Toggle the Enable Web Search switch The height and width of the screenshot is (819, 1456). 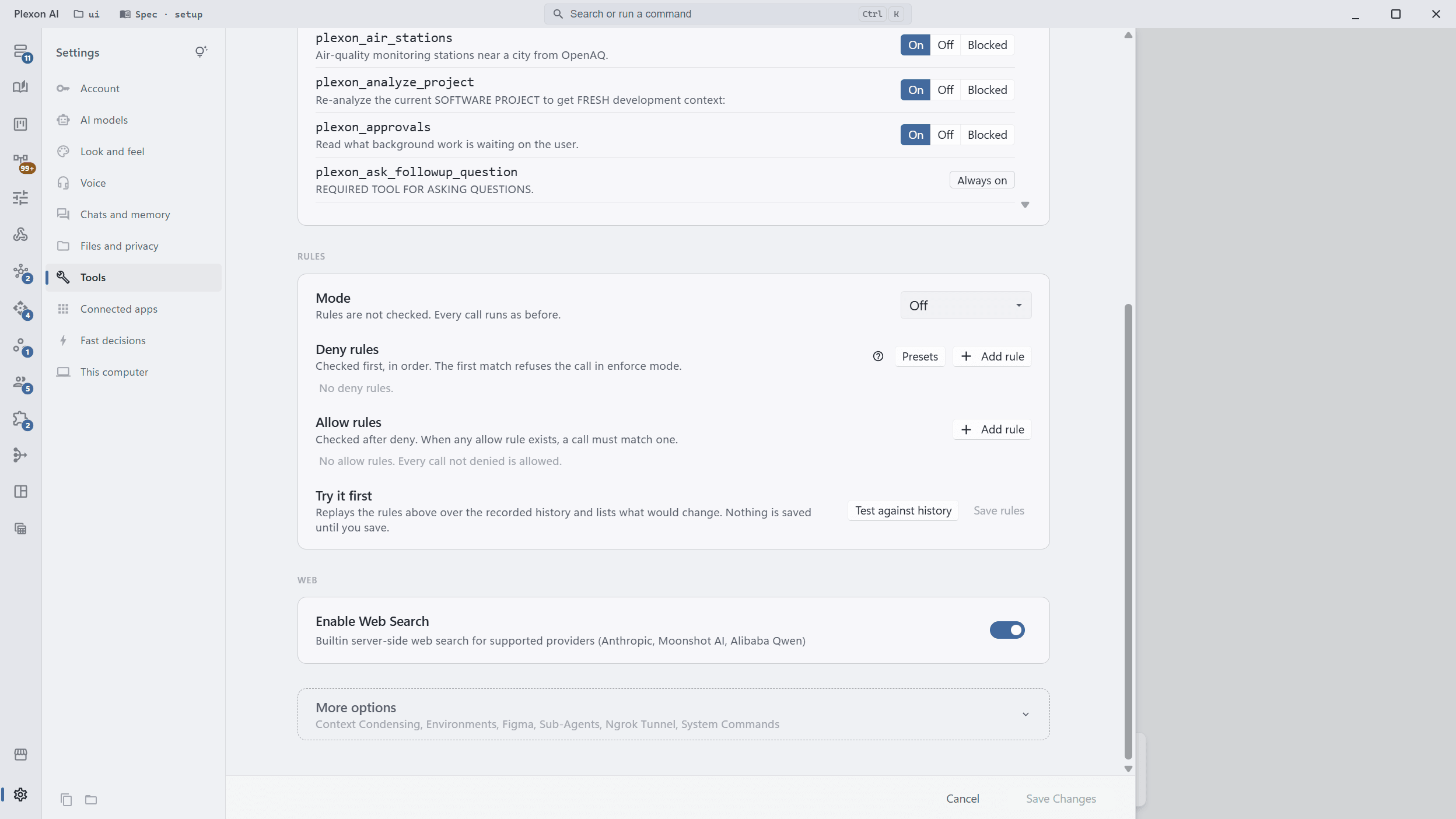click(x=1007, y=630)
